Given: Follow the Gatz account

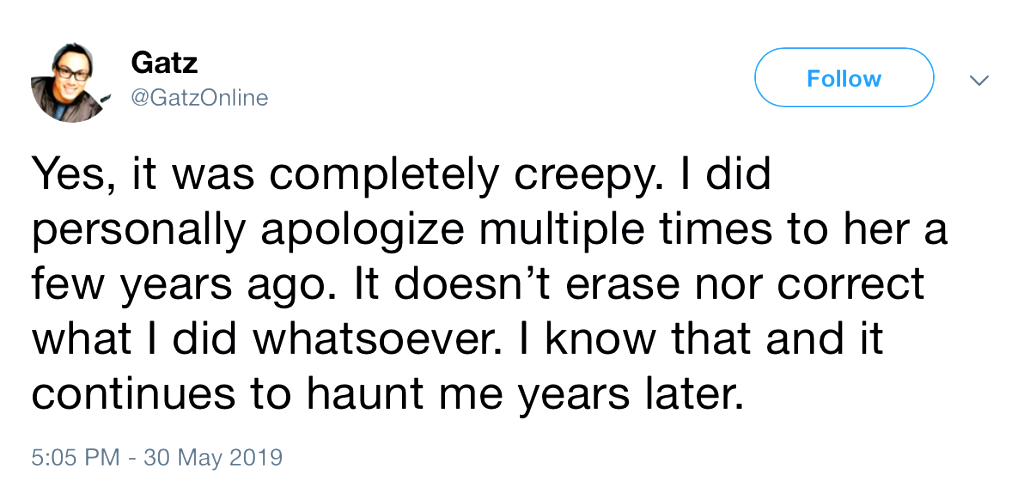Looking at the screenshot, I should pyautogui.click(x=843, y=78).
